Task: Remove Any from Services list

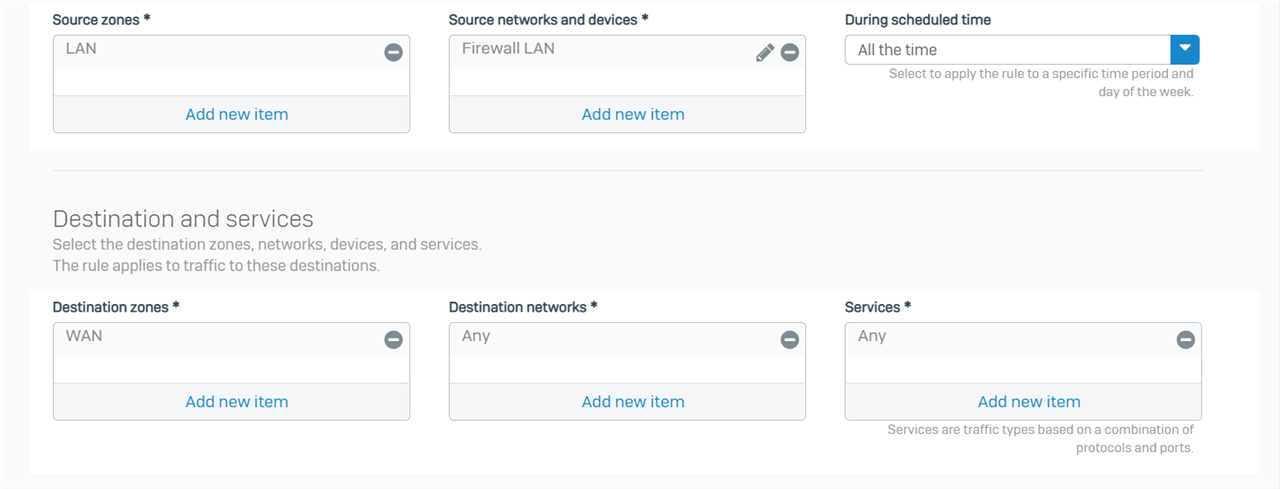Action: click(x=1186, y=340)
